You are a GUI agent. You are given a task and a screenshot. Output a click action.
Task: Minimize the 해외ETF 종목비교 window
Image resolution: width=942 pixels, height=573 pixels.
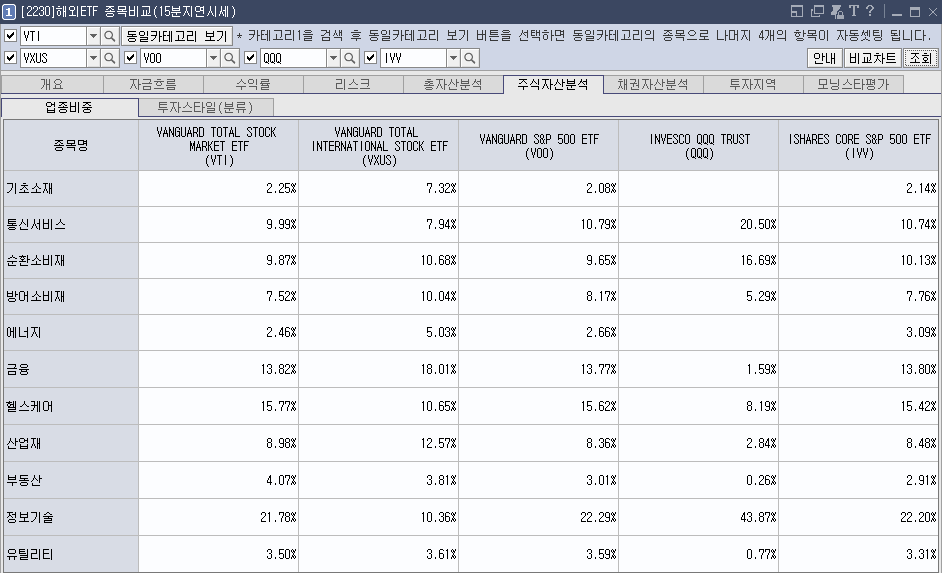897,12
